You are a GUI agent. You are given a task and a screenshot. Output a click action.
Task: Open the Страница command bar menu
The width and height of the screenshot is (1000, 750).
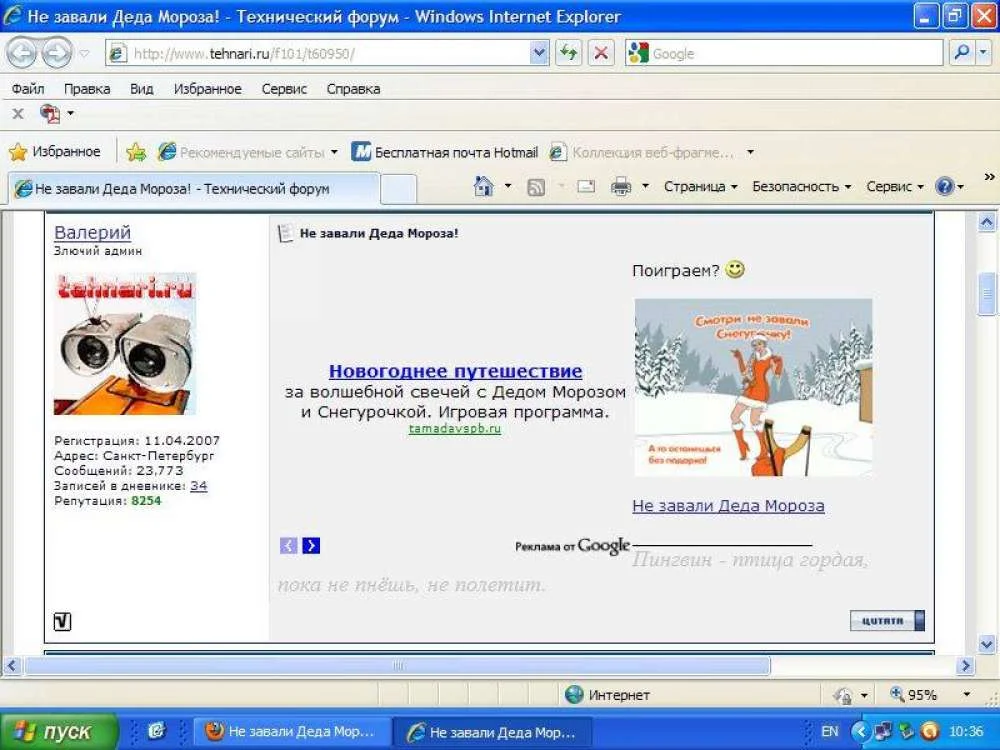[x=700, y=186]
